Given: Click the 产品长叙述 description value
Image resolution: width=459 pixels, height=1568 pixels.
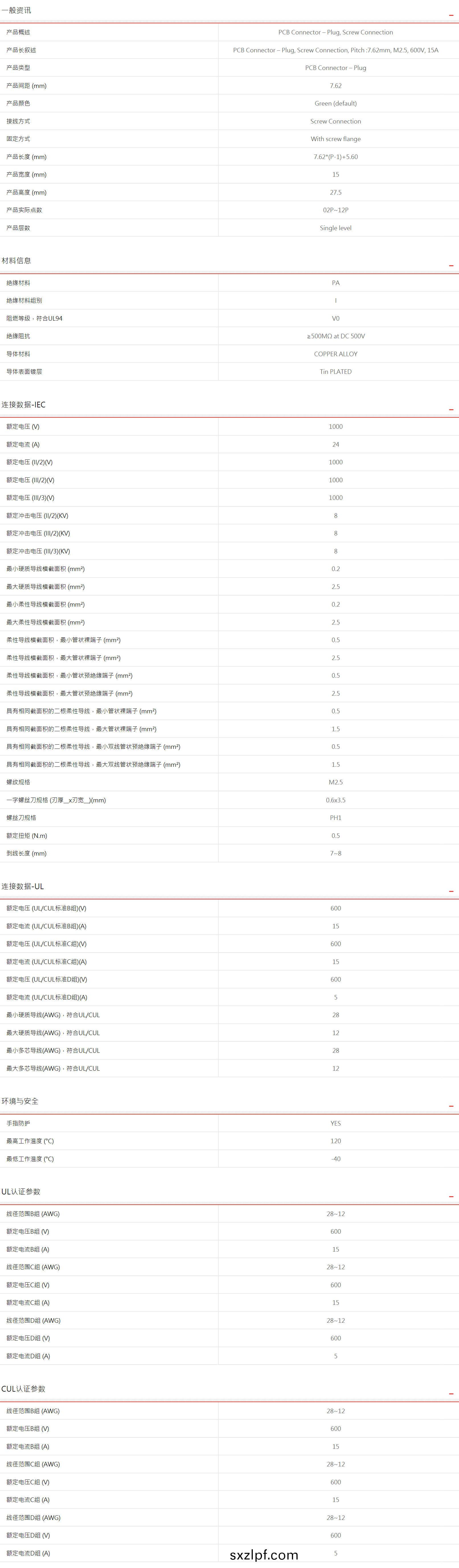Looking at the screenshot, I should (335, 50).
